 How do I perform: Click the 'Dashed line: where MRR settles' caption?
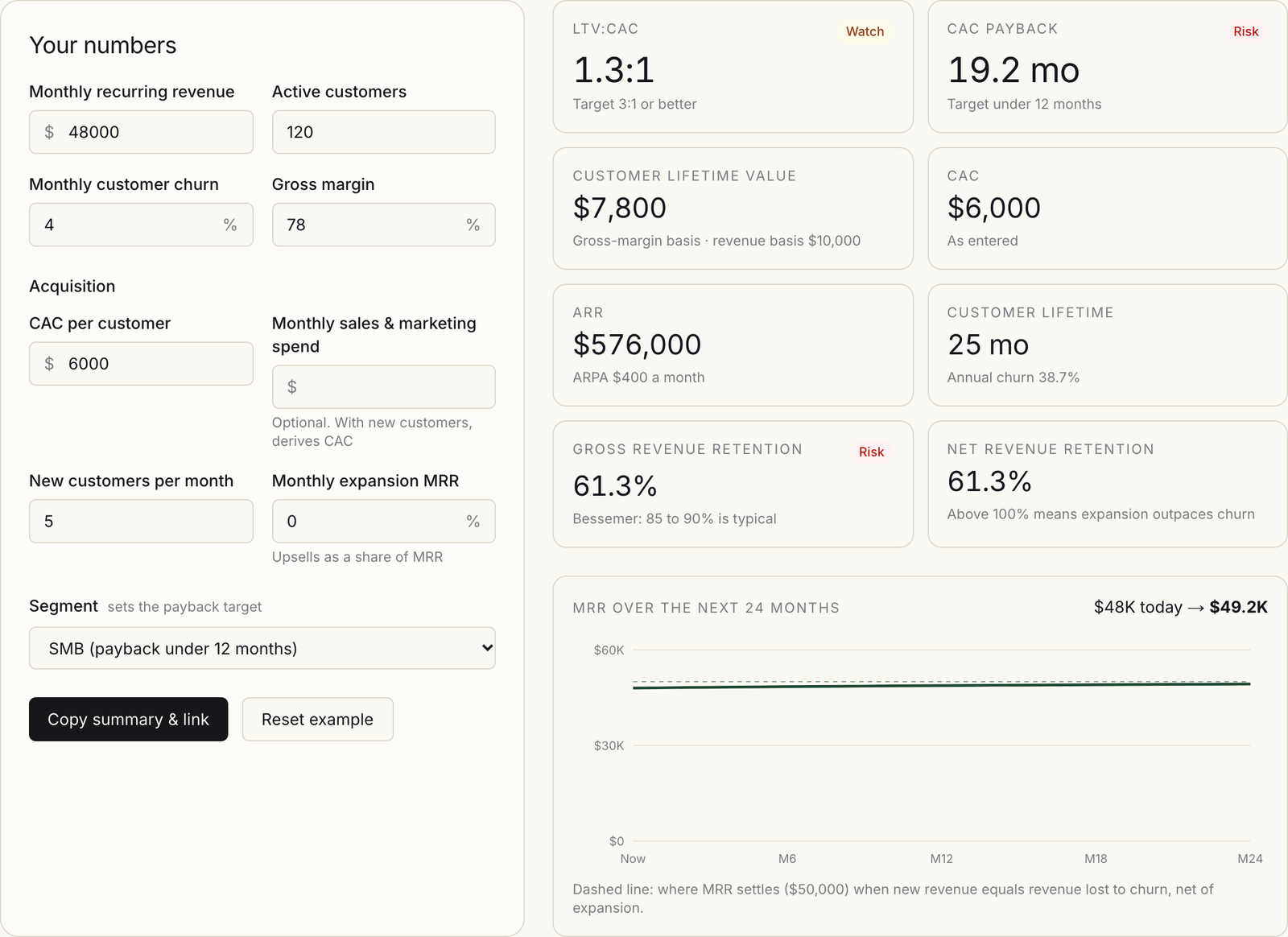pos(893,898)
